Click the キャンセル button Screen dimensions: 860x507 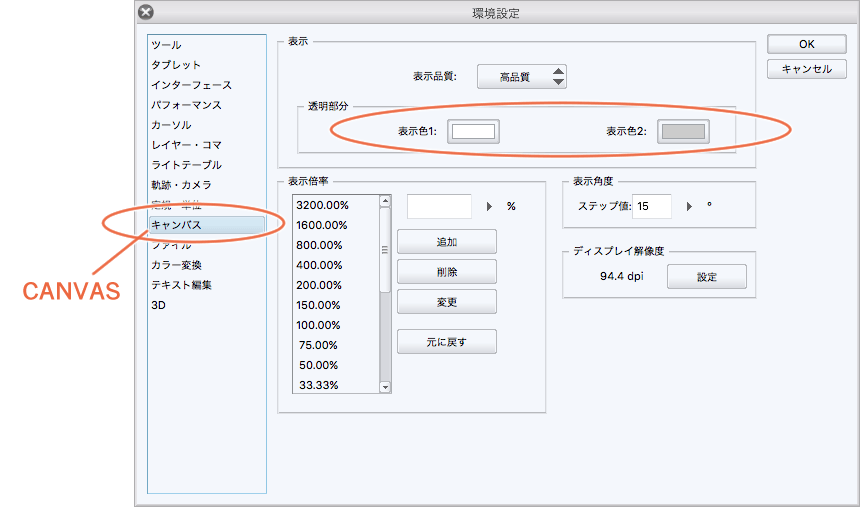pyautogui.click(x=807, y=69)
